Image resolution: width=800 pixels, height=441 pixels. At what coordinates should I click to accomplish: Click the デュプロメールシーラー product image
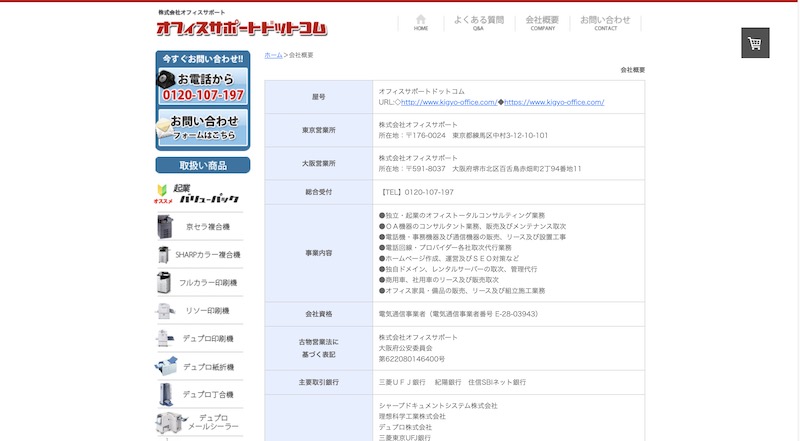171,423
